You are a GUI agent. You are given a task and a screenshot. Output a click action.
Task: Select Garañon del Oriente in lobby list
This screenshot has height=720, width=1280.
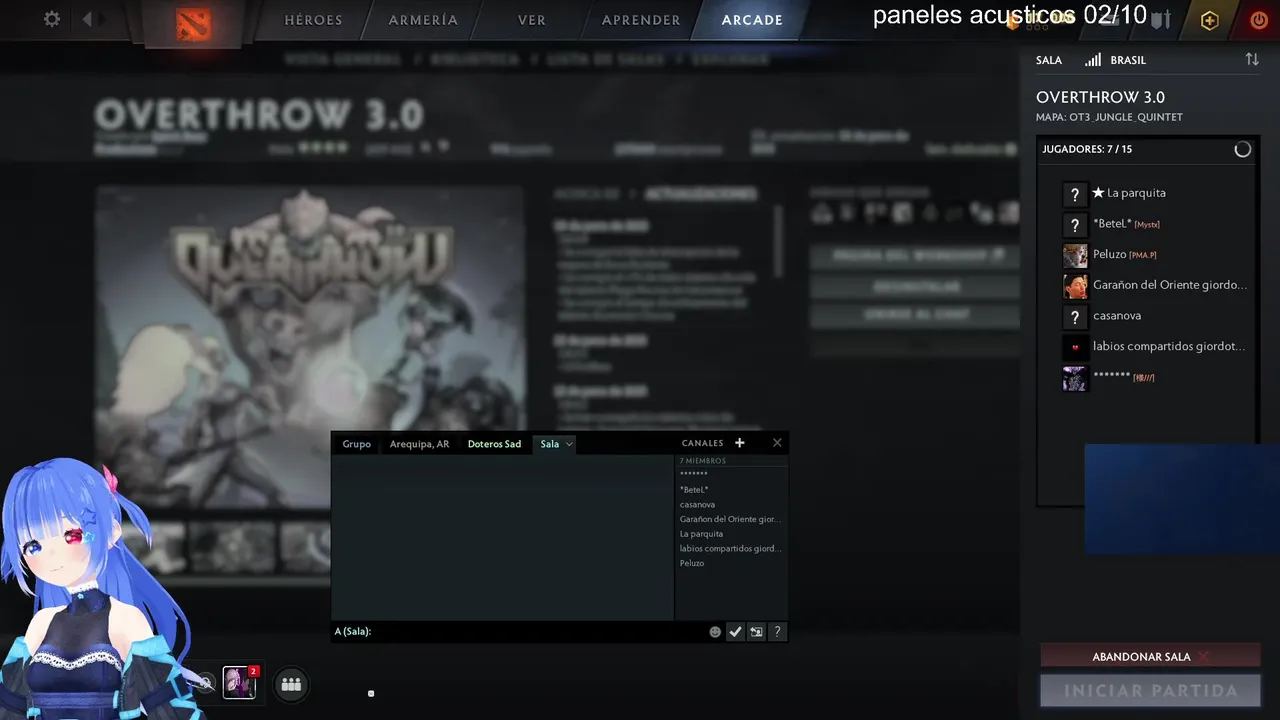pos(1170,285)
